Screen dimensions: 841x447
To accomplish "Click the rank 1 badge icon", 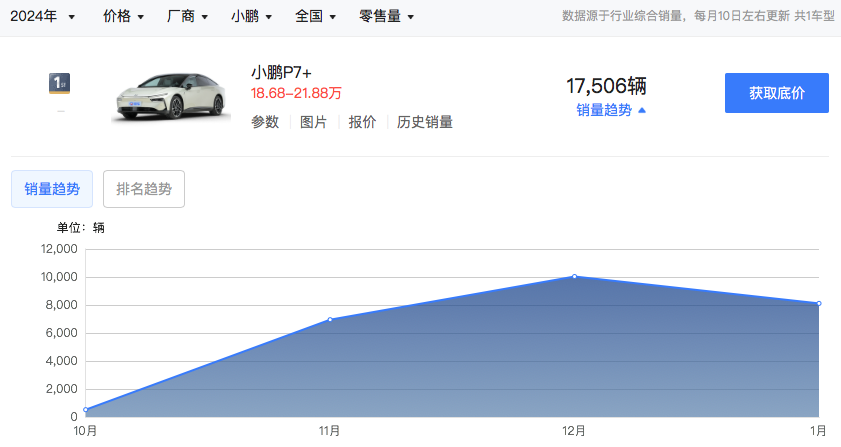I will coord(60,84).
